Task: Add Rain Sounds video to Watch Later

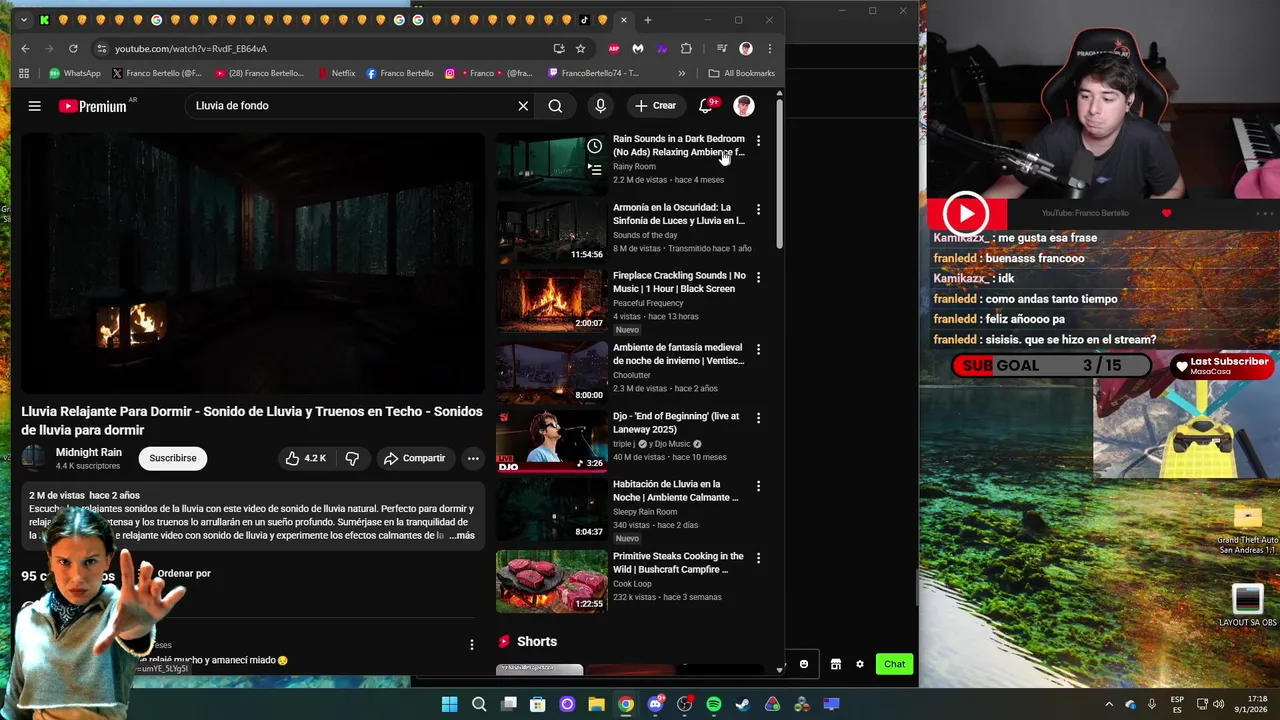Action: point(594,146)
